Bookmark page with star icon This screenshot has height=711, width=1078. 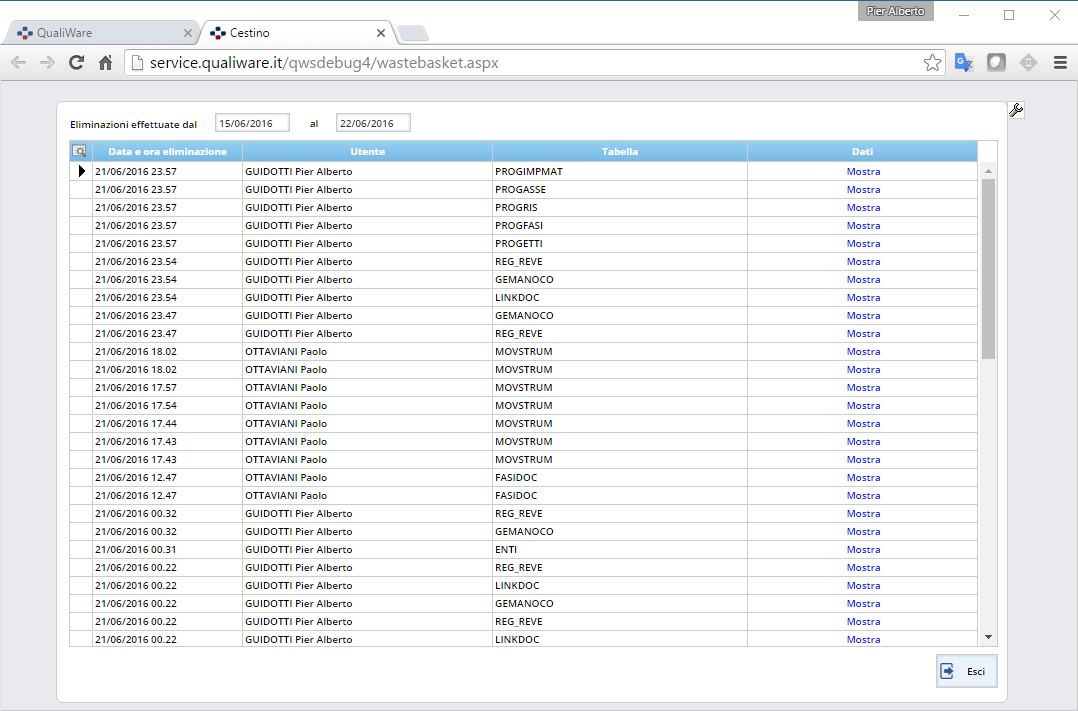tap(932, 63)
